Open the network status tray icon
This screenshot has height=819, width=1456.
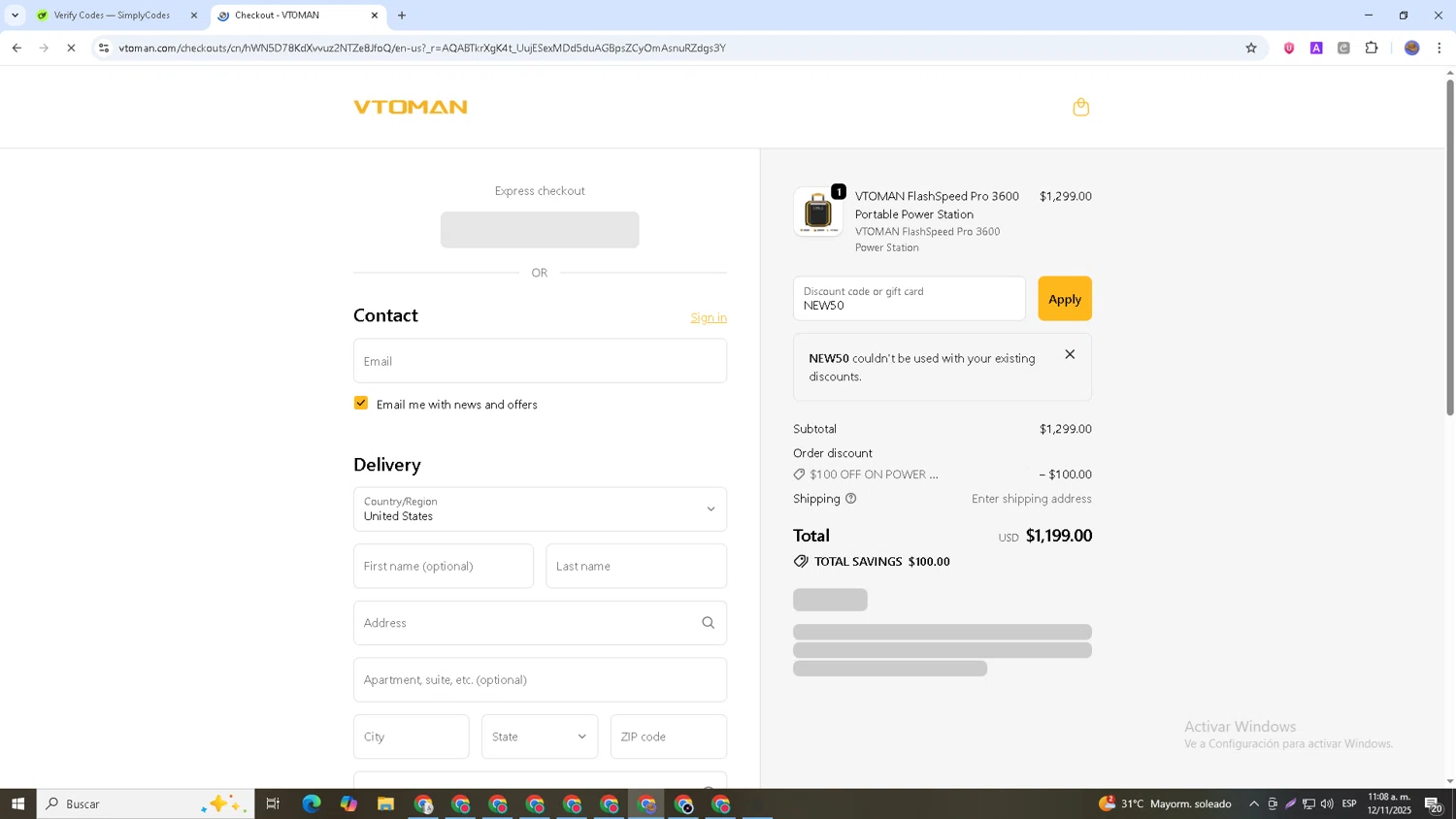click(x=1308, y=803)
